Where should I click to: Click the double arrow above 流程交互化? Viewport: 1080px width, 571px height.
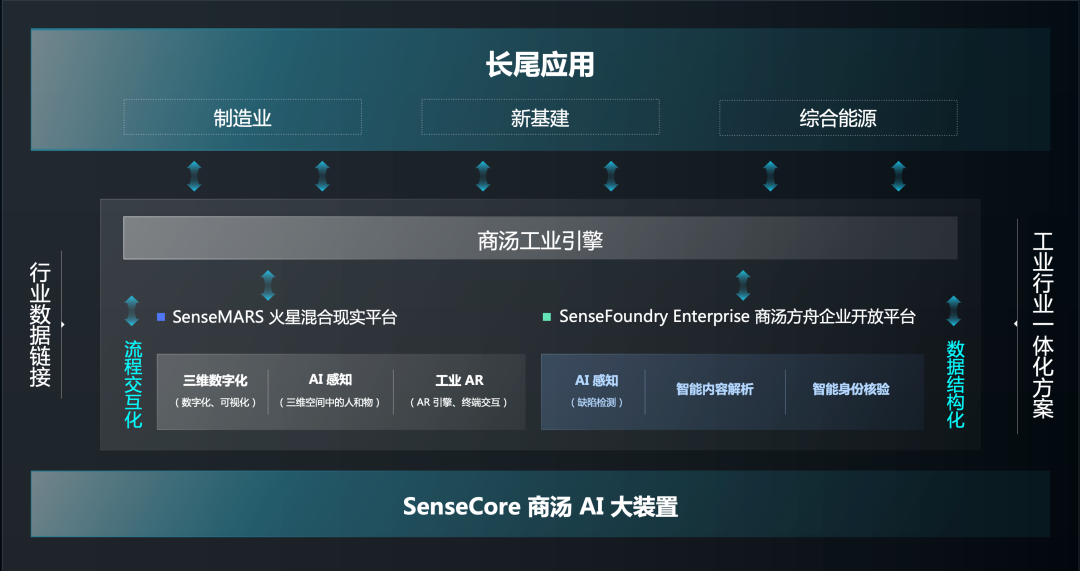[x=132, y=311]
